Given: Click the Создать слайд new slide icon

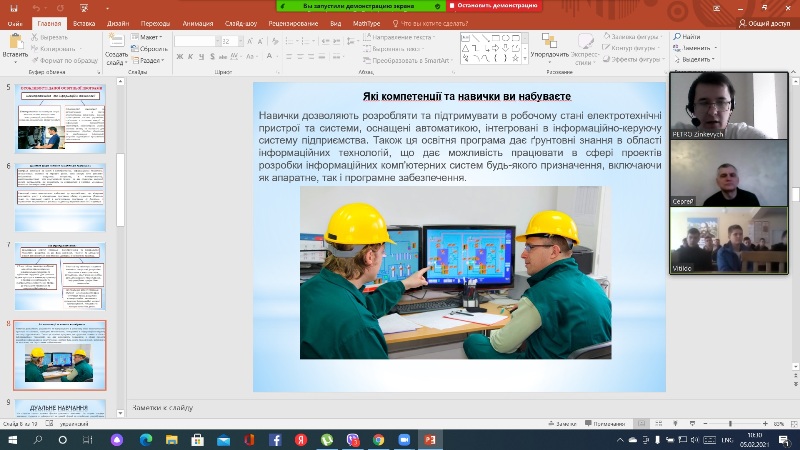Looking at the screenshot, I should pyautogui.click(x=116, y=41).
